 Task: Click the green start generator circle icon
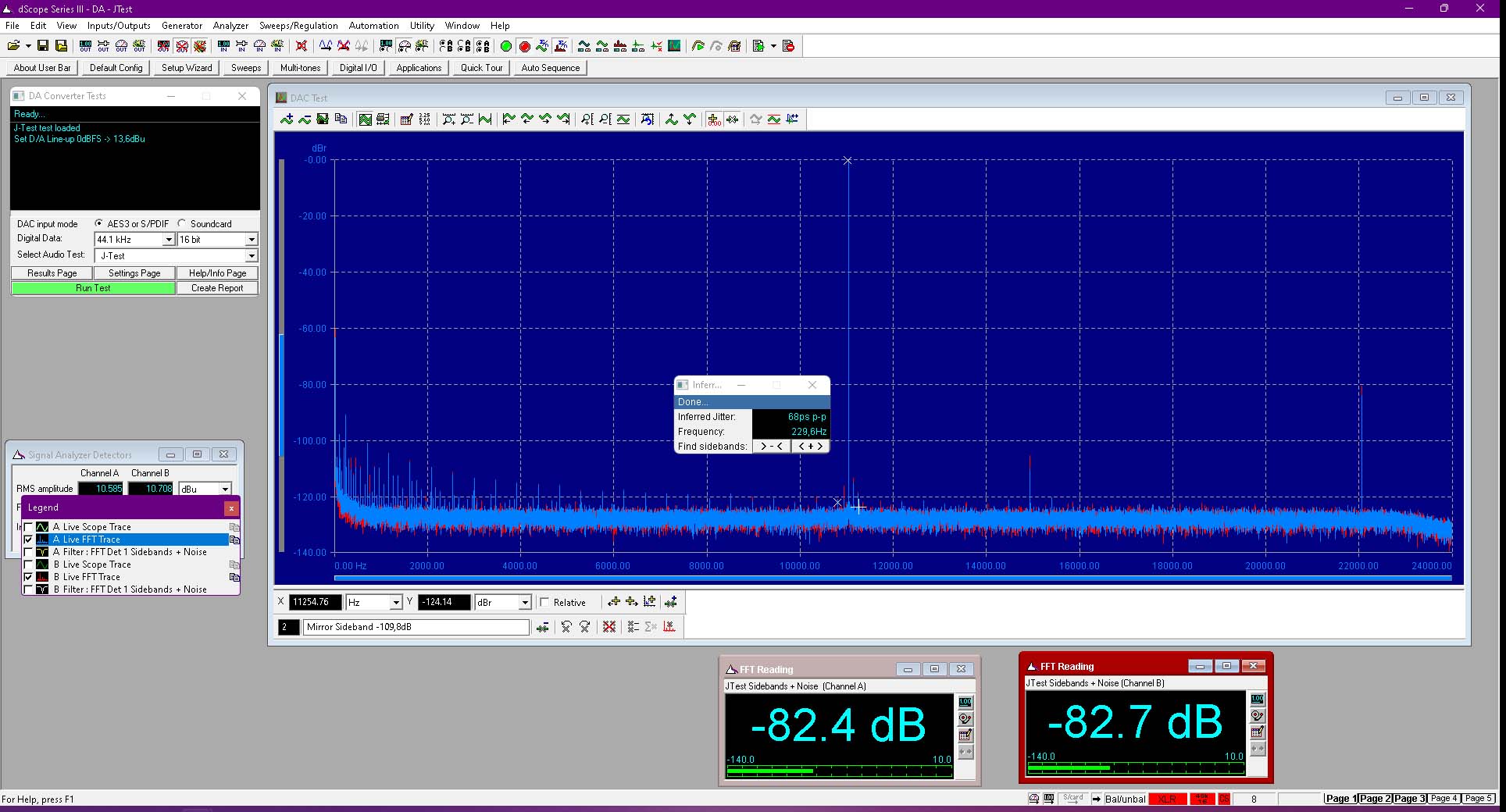[506, 46]
